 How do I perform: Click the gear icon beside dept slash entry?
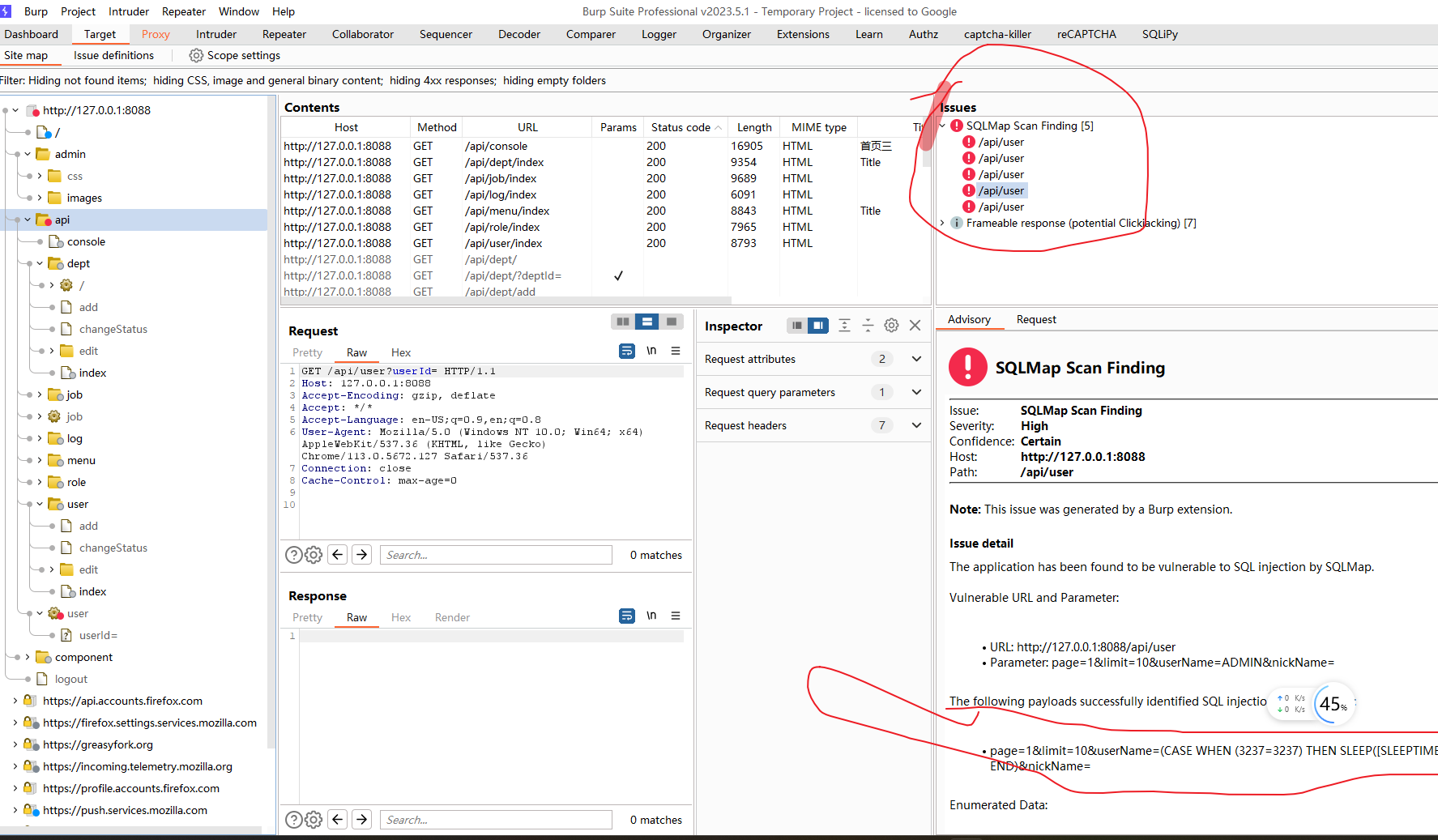(x=66, y=285)
